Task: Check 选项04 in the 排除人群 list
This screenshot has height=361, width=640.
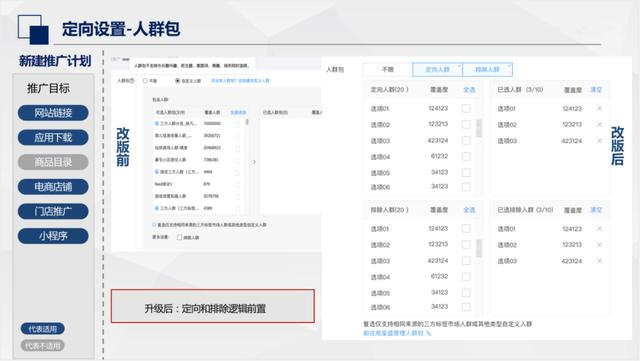Action: pos(466,277)
